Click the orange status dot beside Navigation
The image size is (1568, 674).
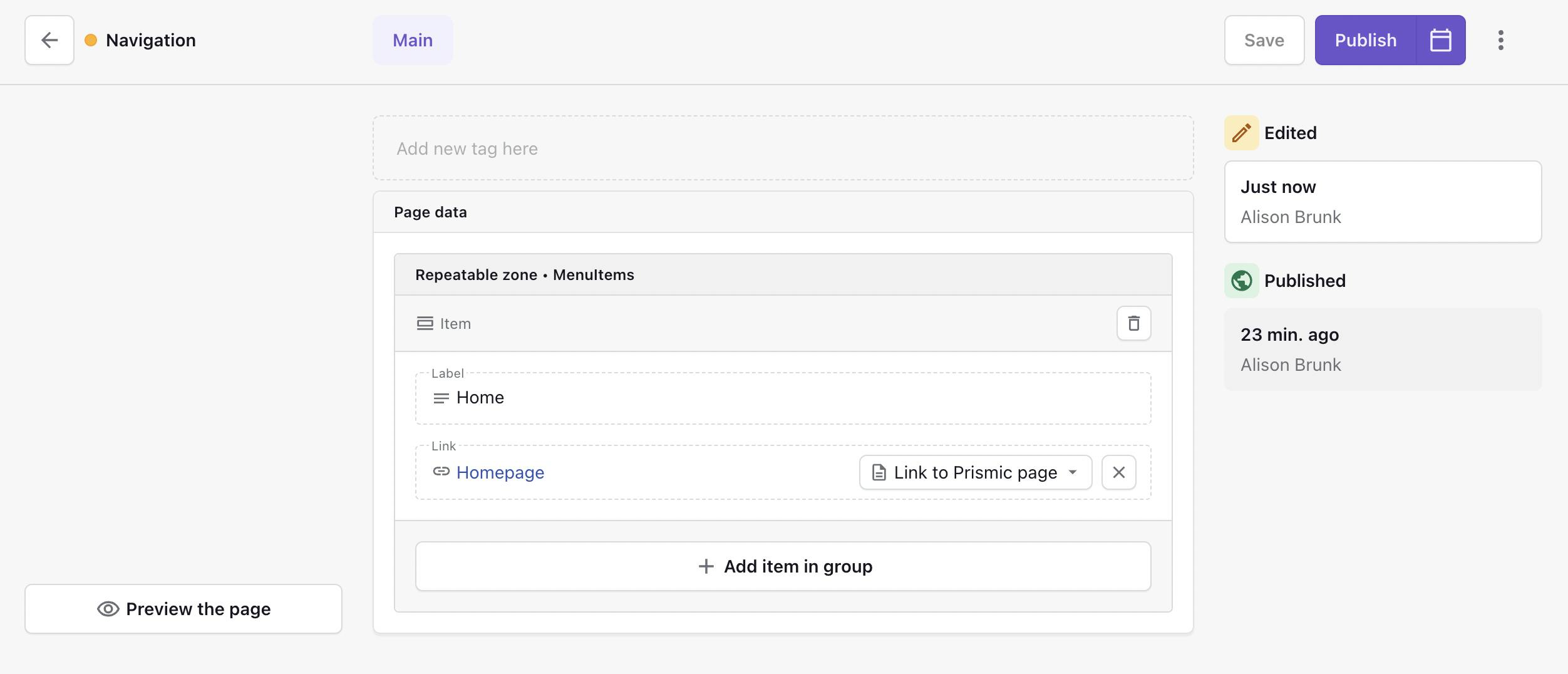90,39
